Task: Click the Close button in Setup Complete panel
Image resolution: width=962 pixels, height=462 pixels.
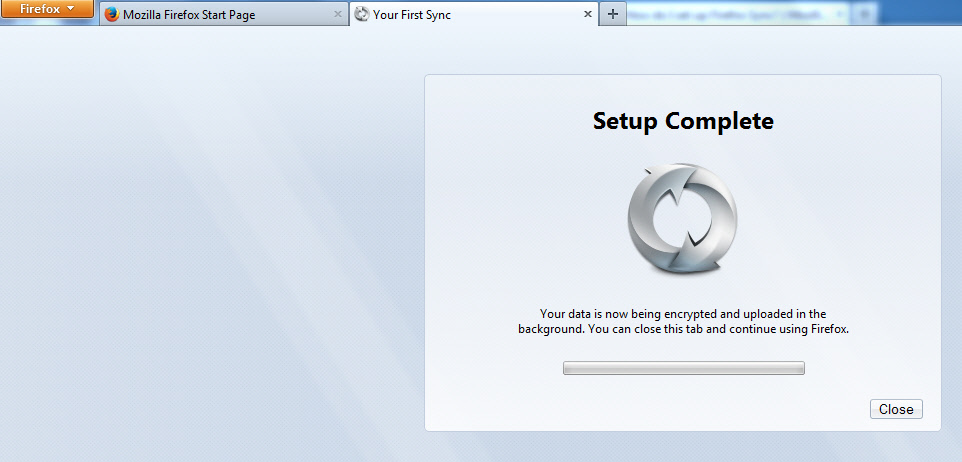Action: 896,409
